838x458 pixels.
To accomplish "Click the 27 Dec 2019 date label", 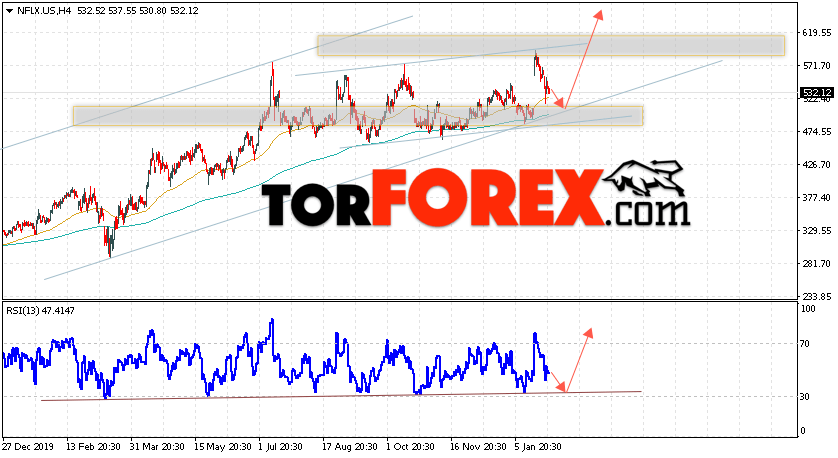I will click(x=27, y=447).
